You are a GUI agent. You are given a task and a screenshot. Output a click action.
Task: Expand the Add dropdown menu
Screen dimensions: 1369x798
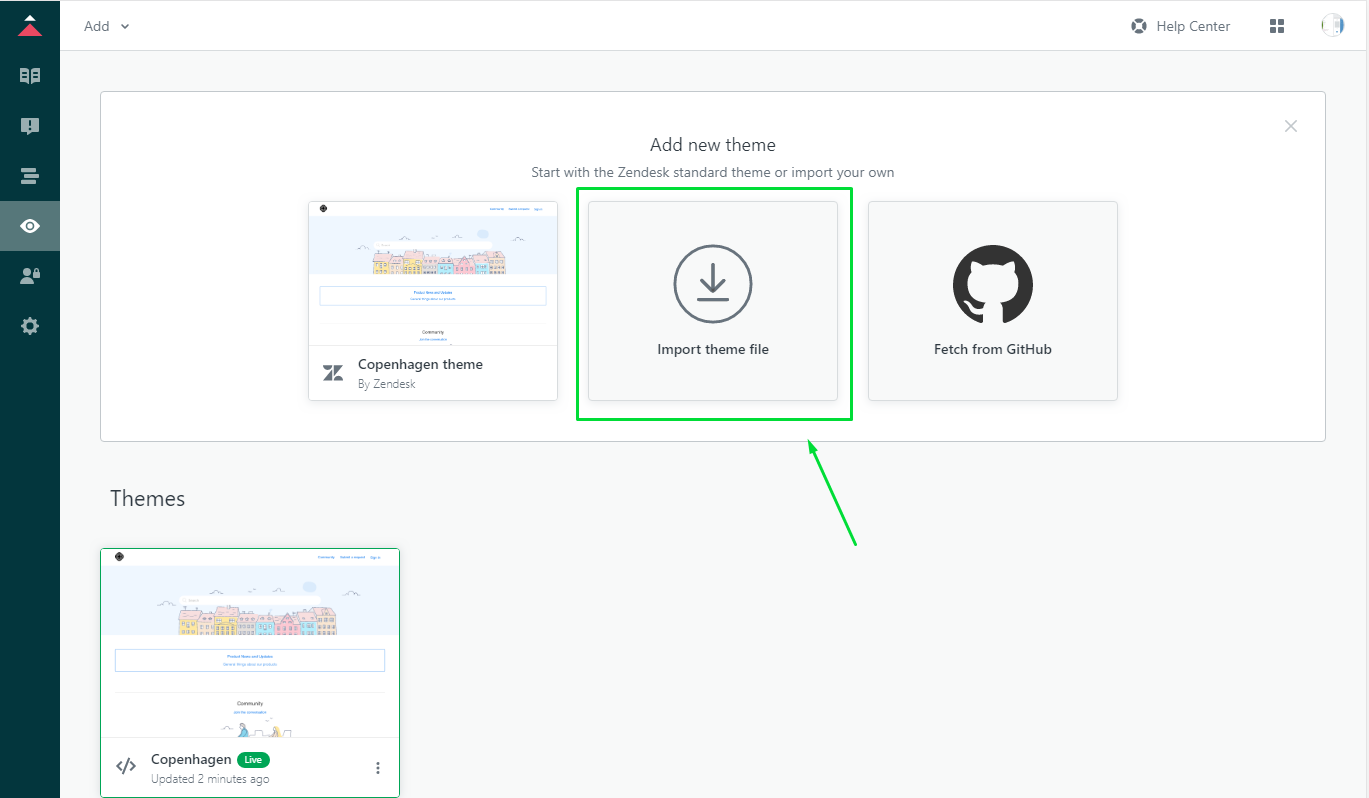point(106,26)
